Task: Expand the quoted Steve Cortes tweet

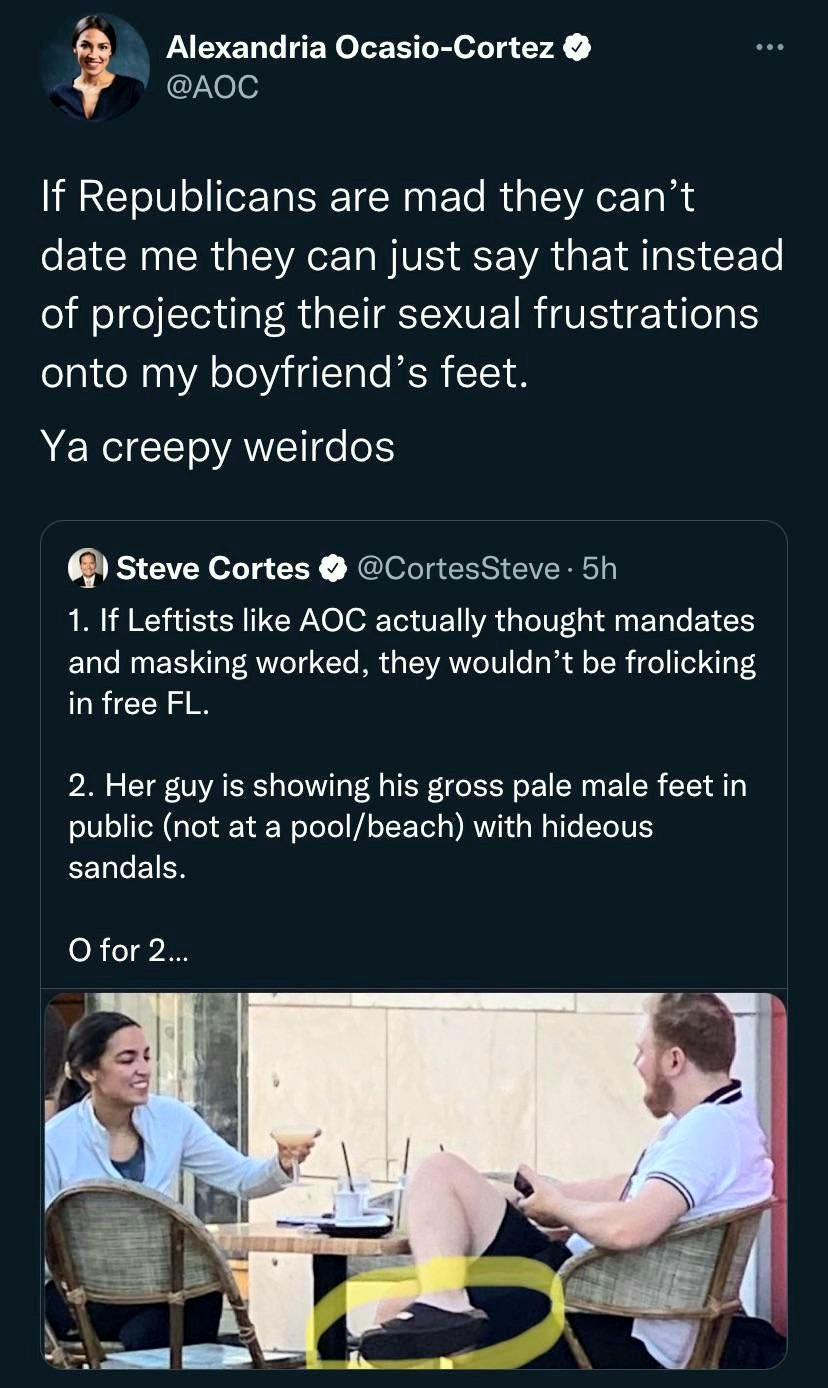Action: pyautogui.click(x=414, y=780)
